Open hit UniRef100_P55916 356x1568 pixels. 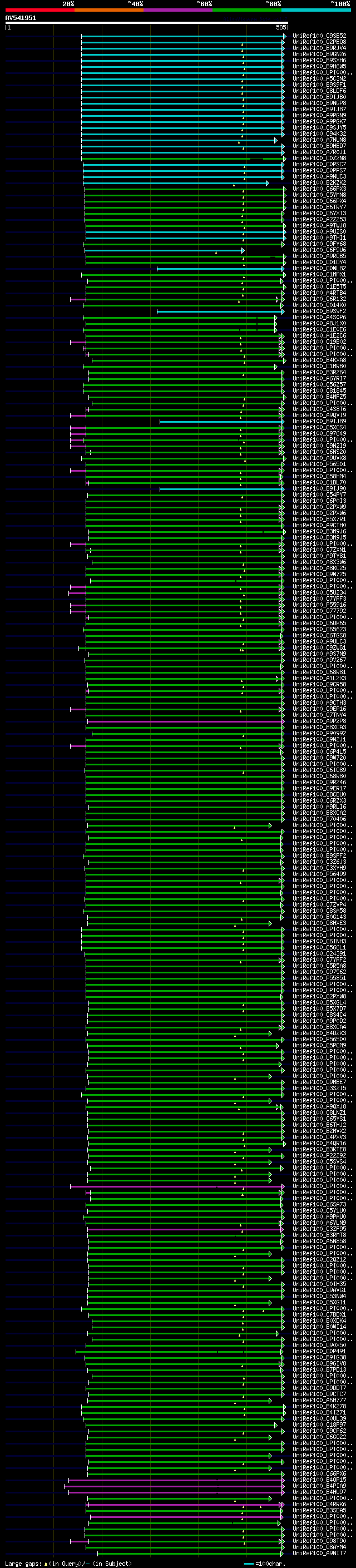[x=319, y=605]
